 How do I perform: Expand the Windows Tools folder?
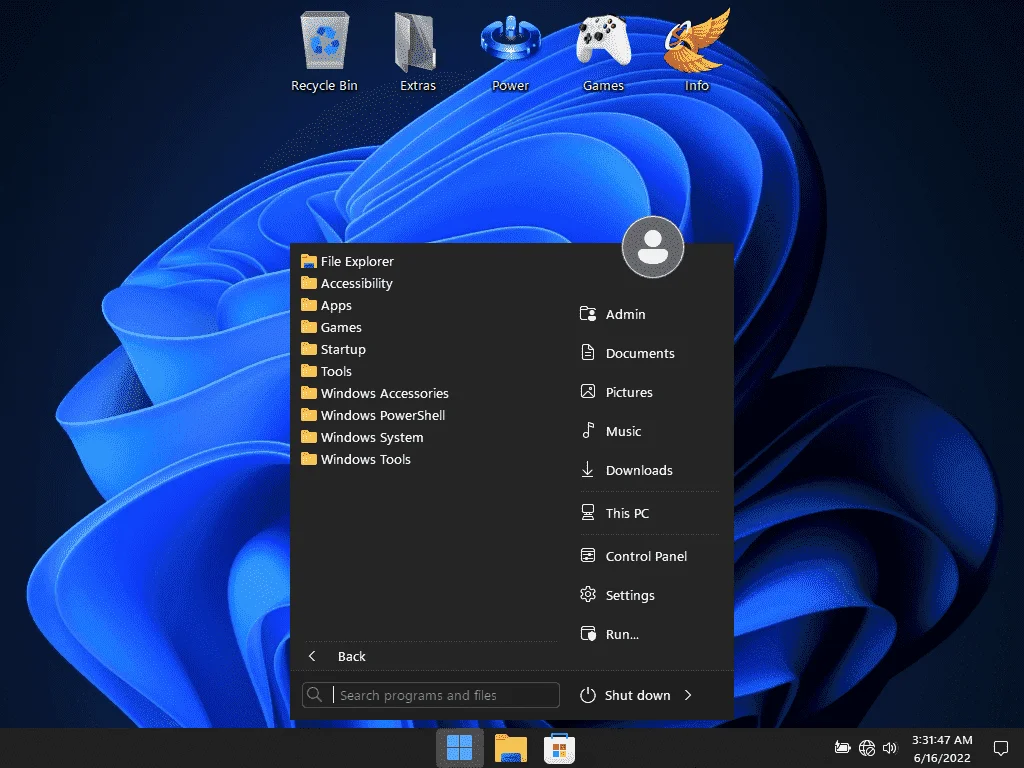pos(356,459)
